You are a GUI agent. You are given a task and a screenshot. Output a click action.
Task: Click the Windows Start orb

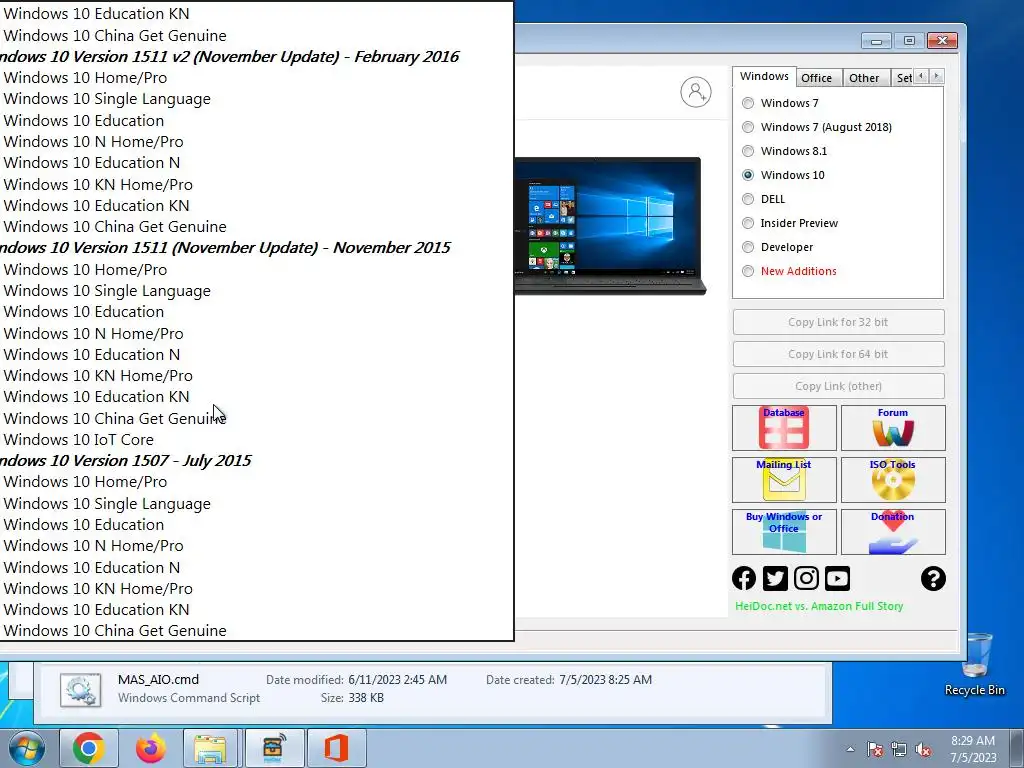click(x=26, y=748)
